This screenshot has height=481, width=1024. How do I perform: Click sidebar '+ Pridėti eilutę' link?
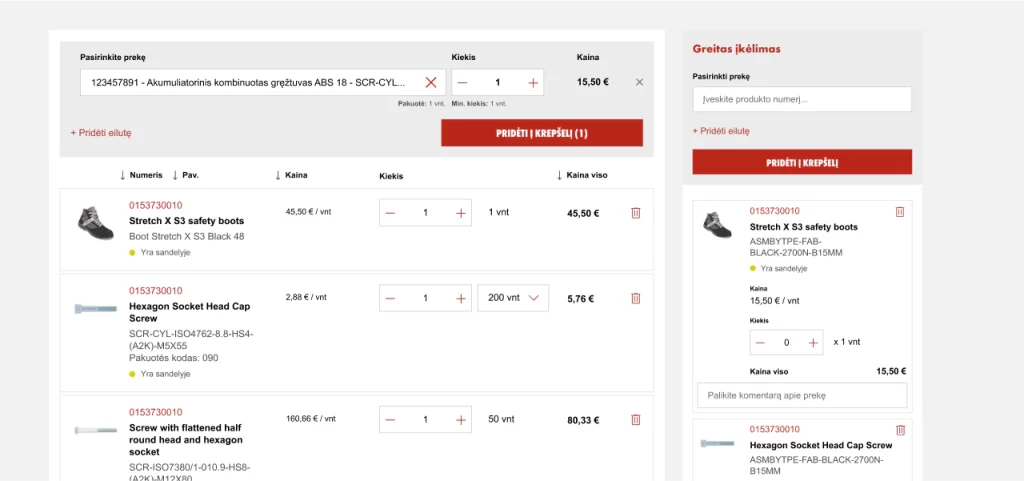(721, 131)
